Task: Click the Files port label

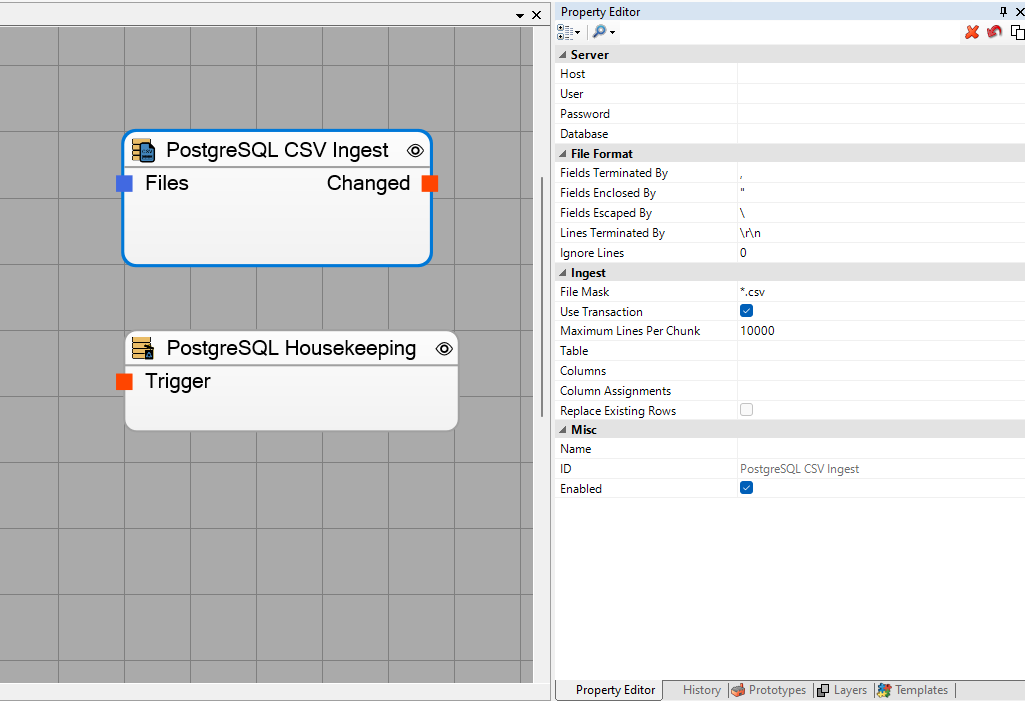Action: [167, 183]
